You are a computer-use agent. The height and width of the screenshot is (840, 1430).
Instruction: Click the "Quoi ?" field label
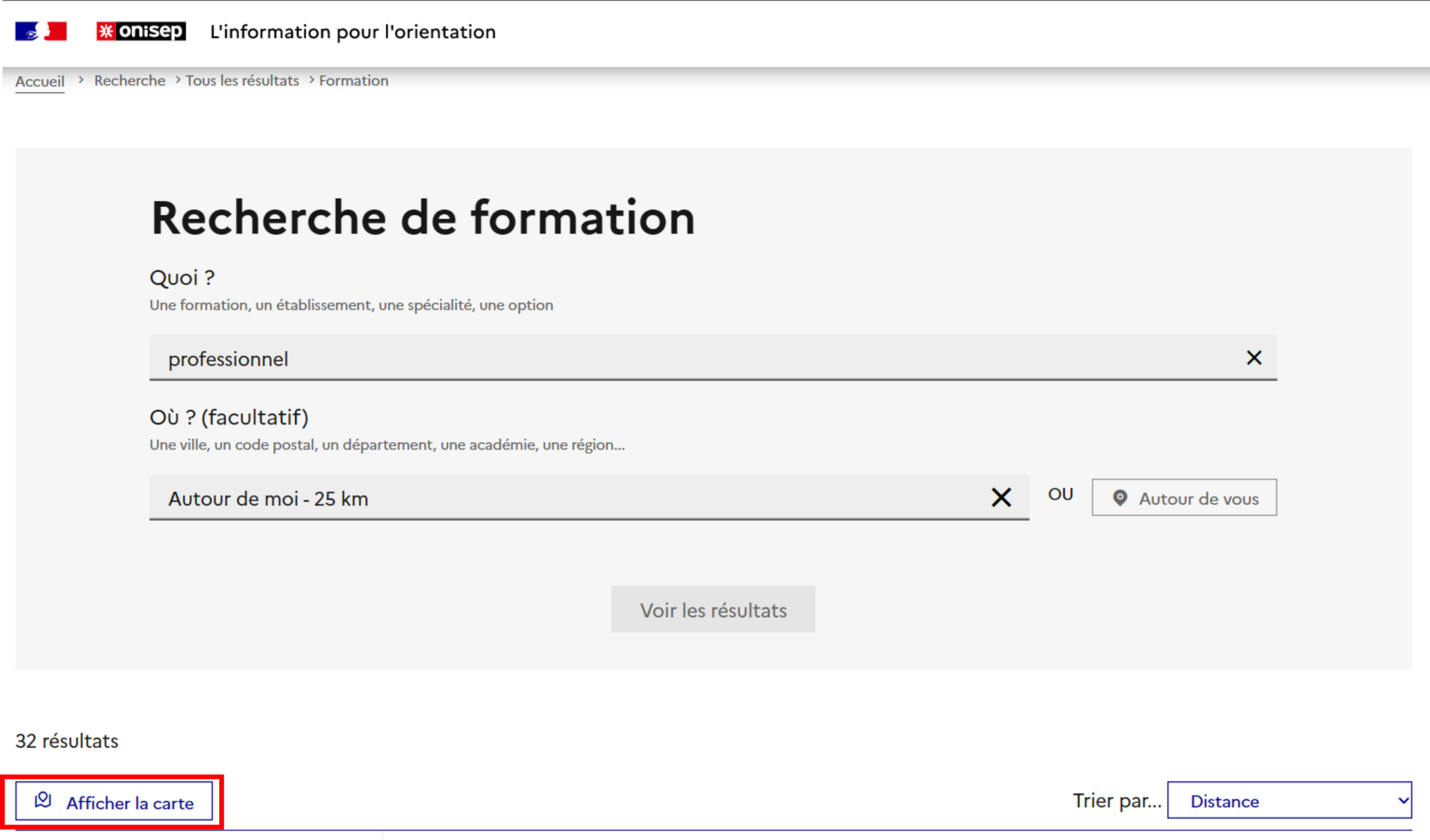(182, 278)
